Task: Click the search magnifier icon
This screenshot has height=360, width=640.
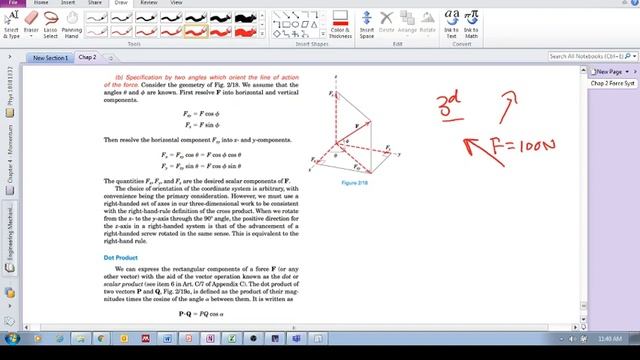Action: [628, 56]
